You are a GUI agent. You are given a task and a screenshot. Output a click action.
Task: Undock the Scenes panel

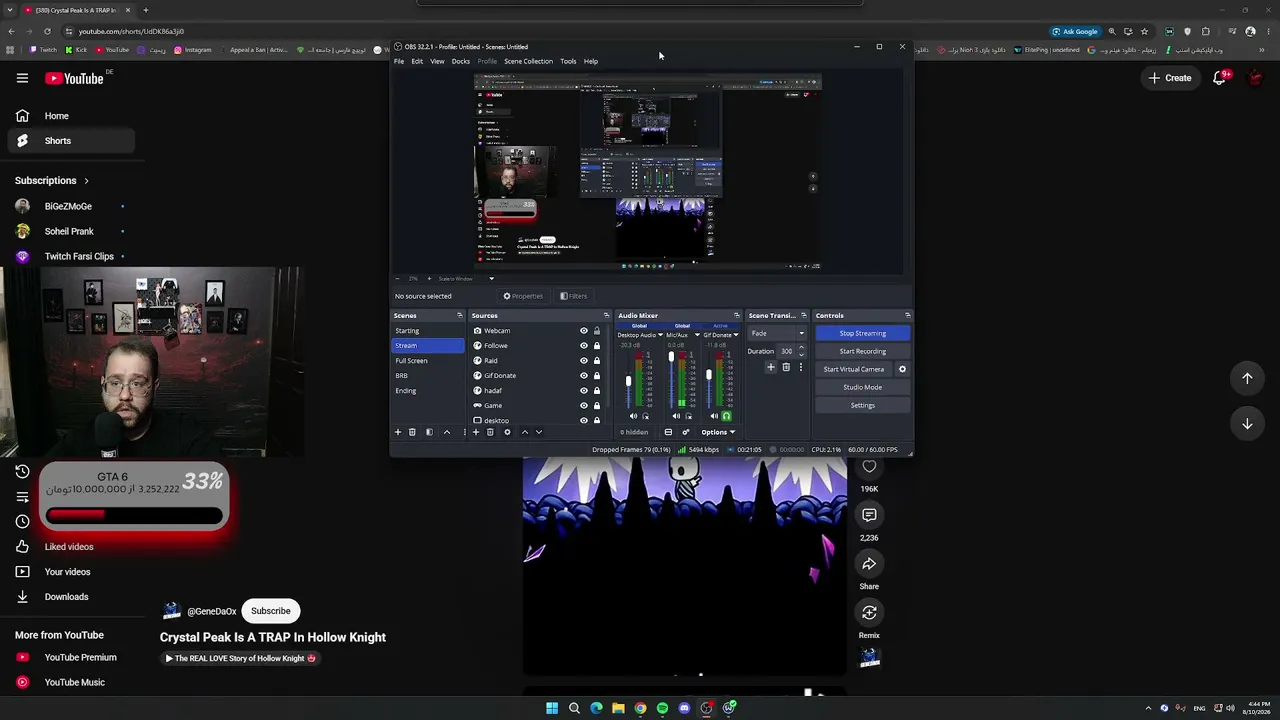[460, 316]
